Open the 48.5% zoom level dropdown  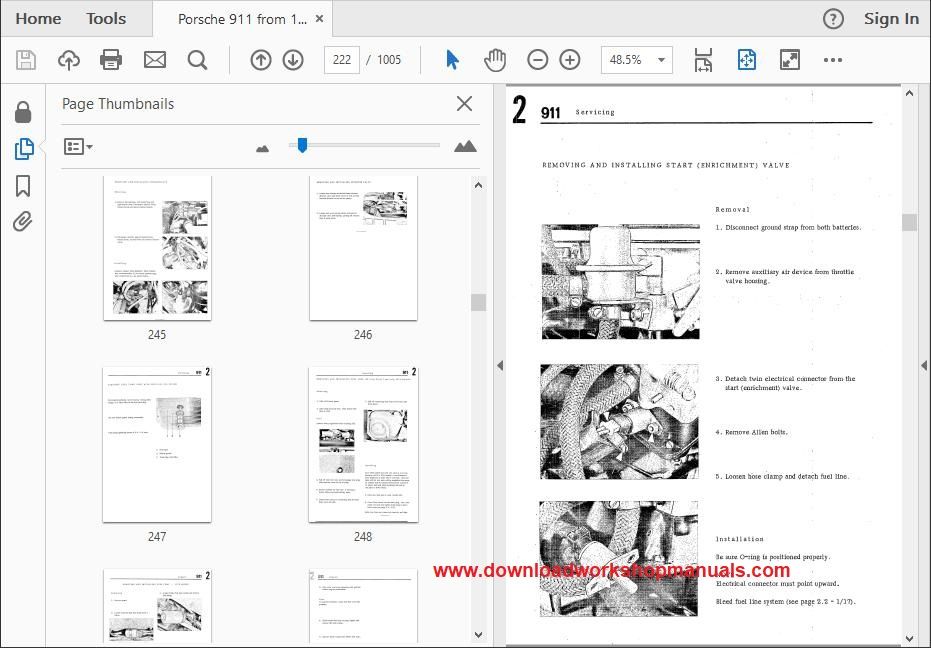pyautogui.click(x=636, y=60)
